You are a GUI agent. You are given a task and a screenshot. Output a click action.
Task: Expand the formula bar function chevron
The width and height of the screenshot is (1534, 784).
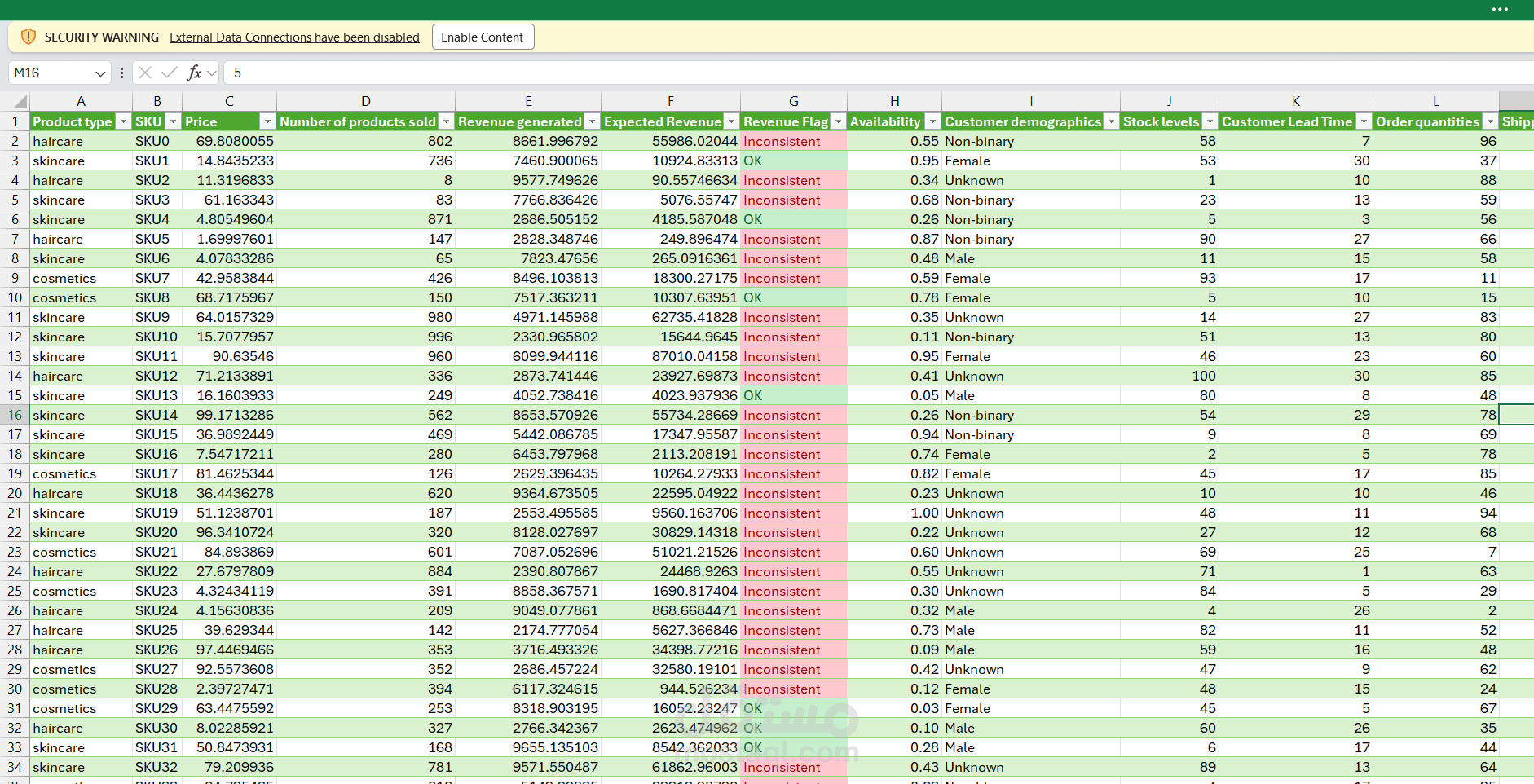coord(212,73)
